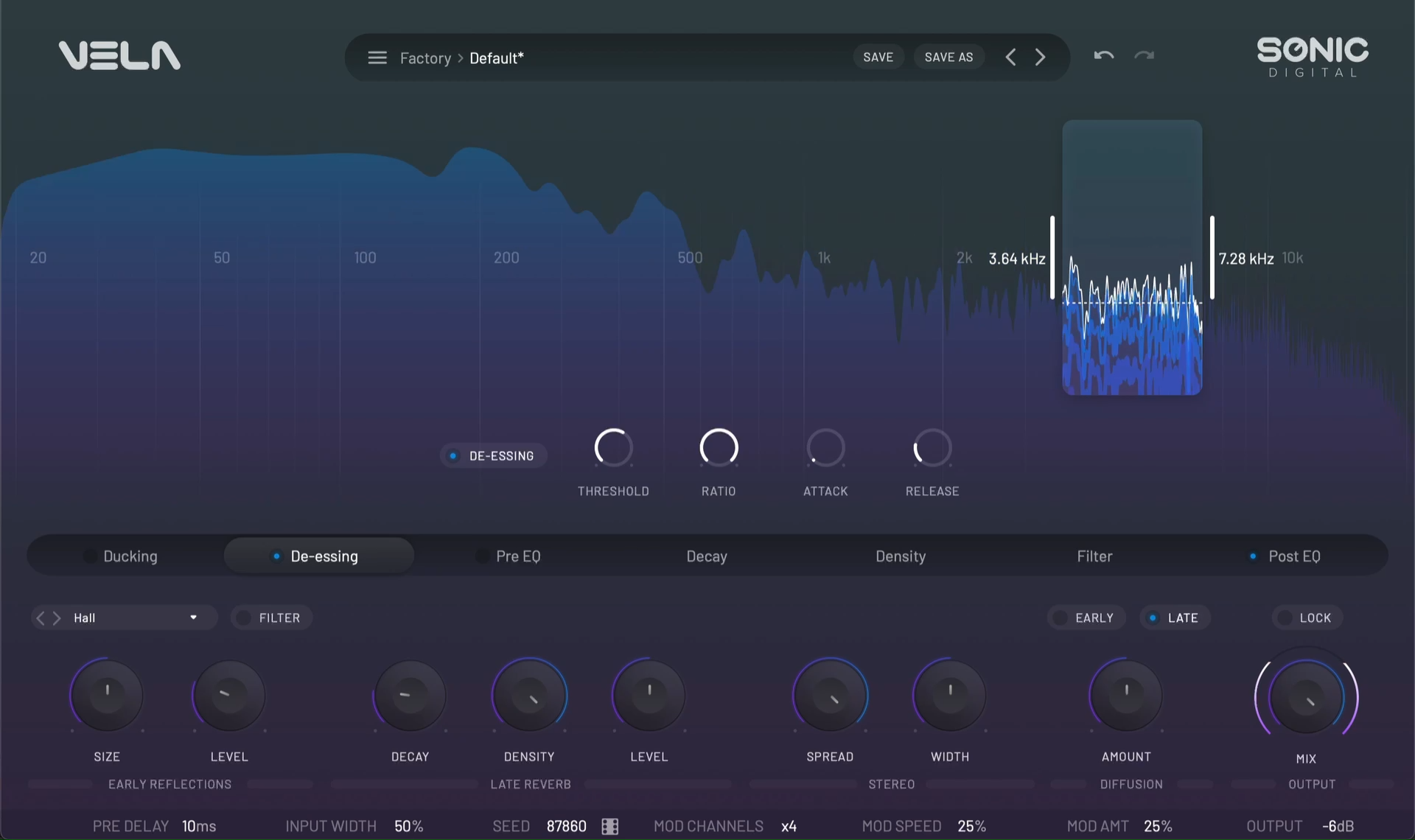
Task: Click the SAVE button
Action: tap(878, 57)
